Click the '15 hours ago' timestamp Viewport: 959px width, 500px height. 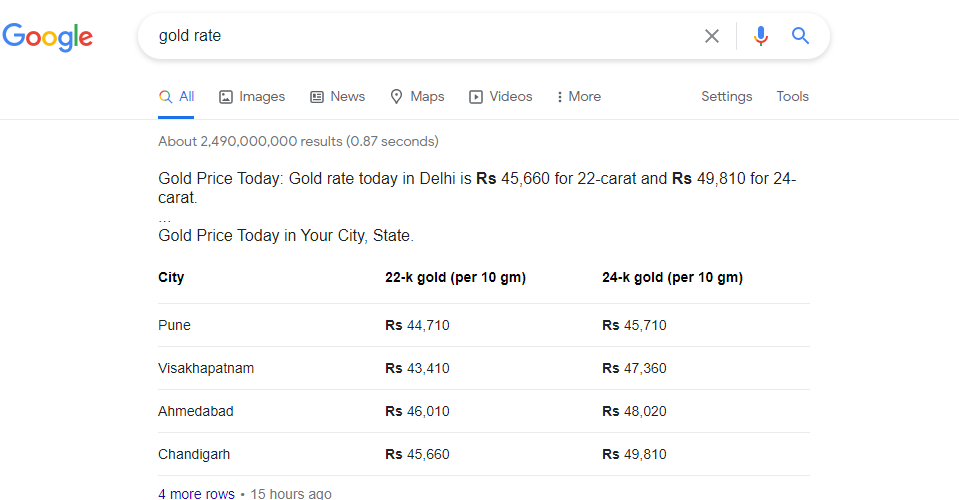[291, 493]
